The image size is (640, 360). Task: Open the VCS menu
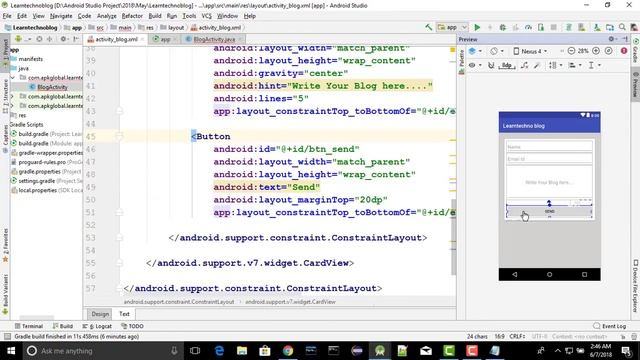pyautogui.click(x=207, y=16)
